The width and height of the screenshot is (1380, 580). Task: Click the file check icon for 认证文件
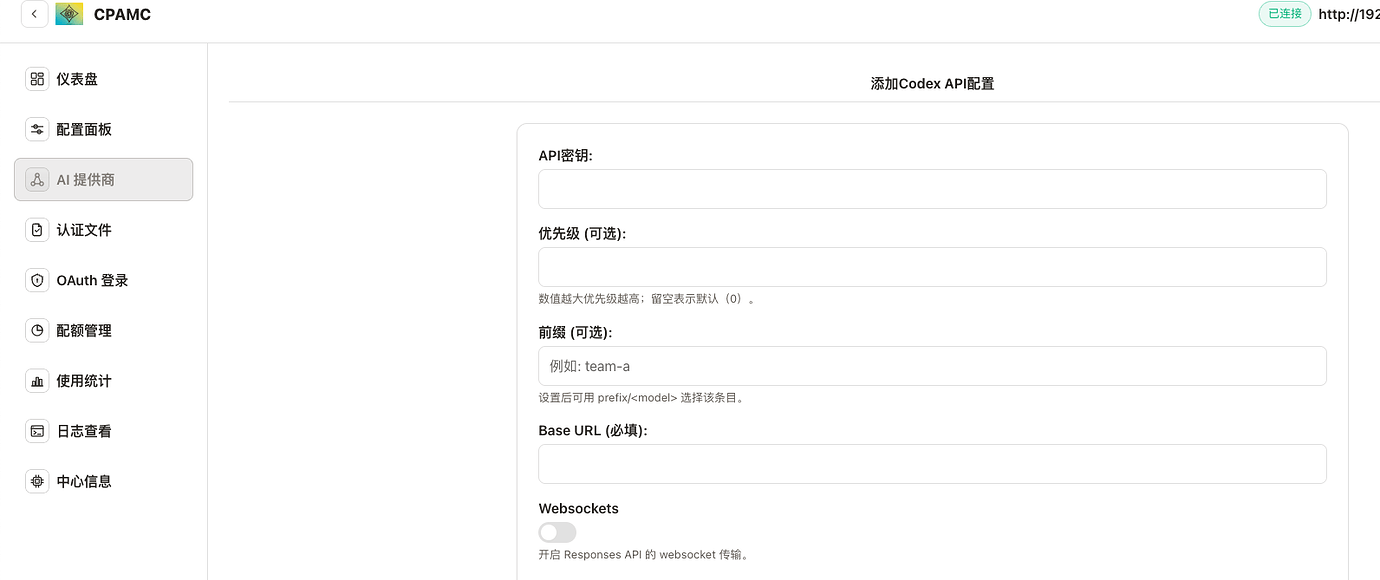coord(37,230)
